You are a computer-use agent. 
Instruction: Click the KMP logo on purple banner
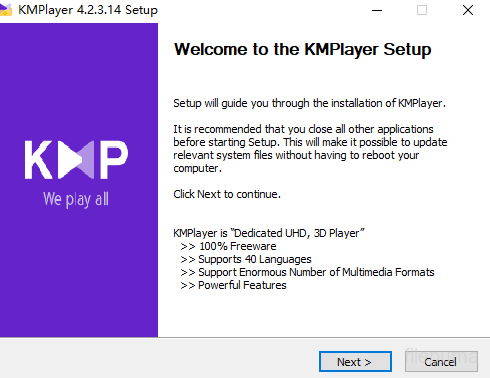[76, 160]
